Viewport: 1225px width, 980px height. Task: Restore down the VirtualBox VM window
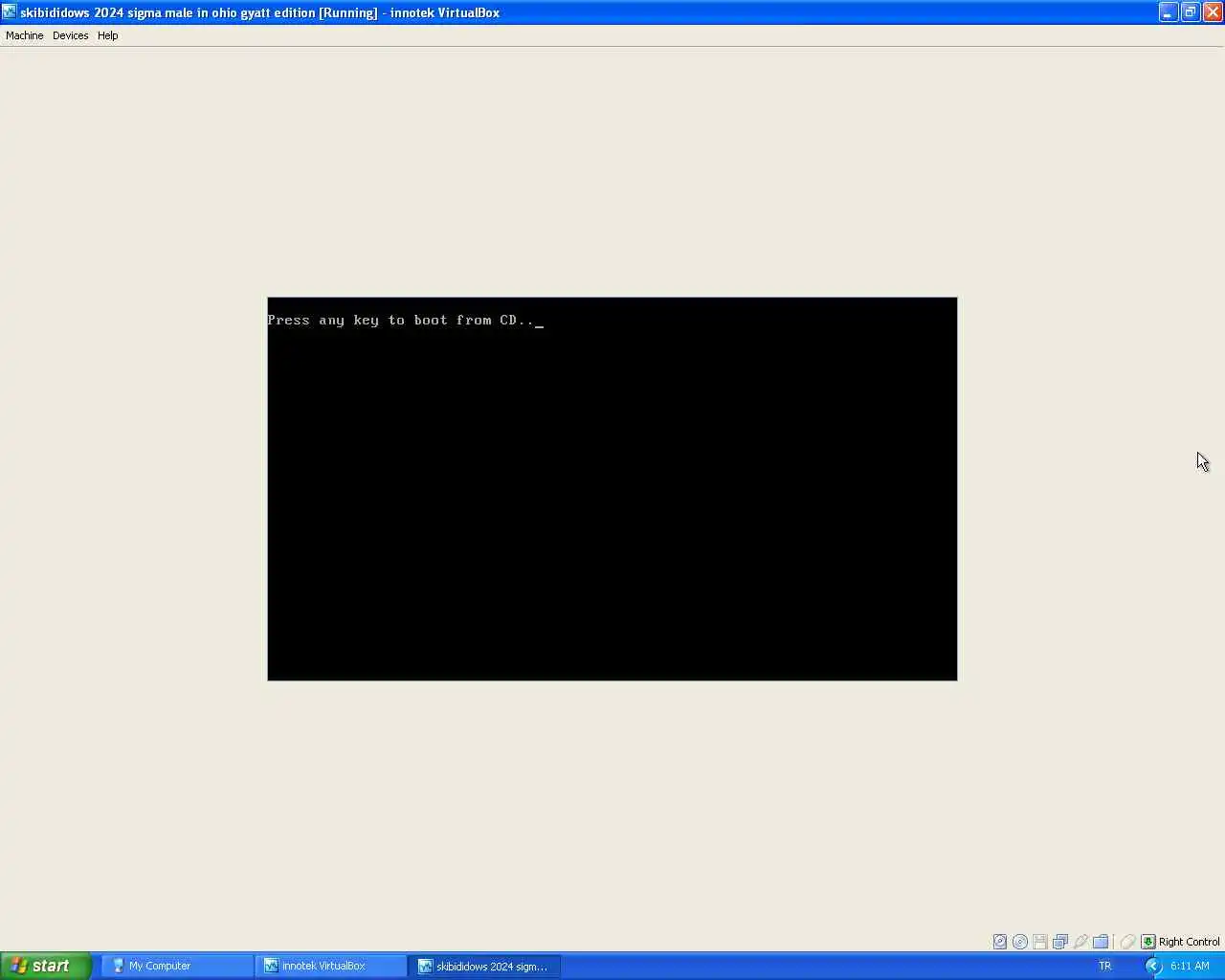(1191, 12)
